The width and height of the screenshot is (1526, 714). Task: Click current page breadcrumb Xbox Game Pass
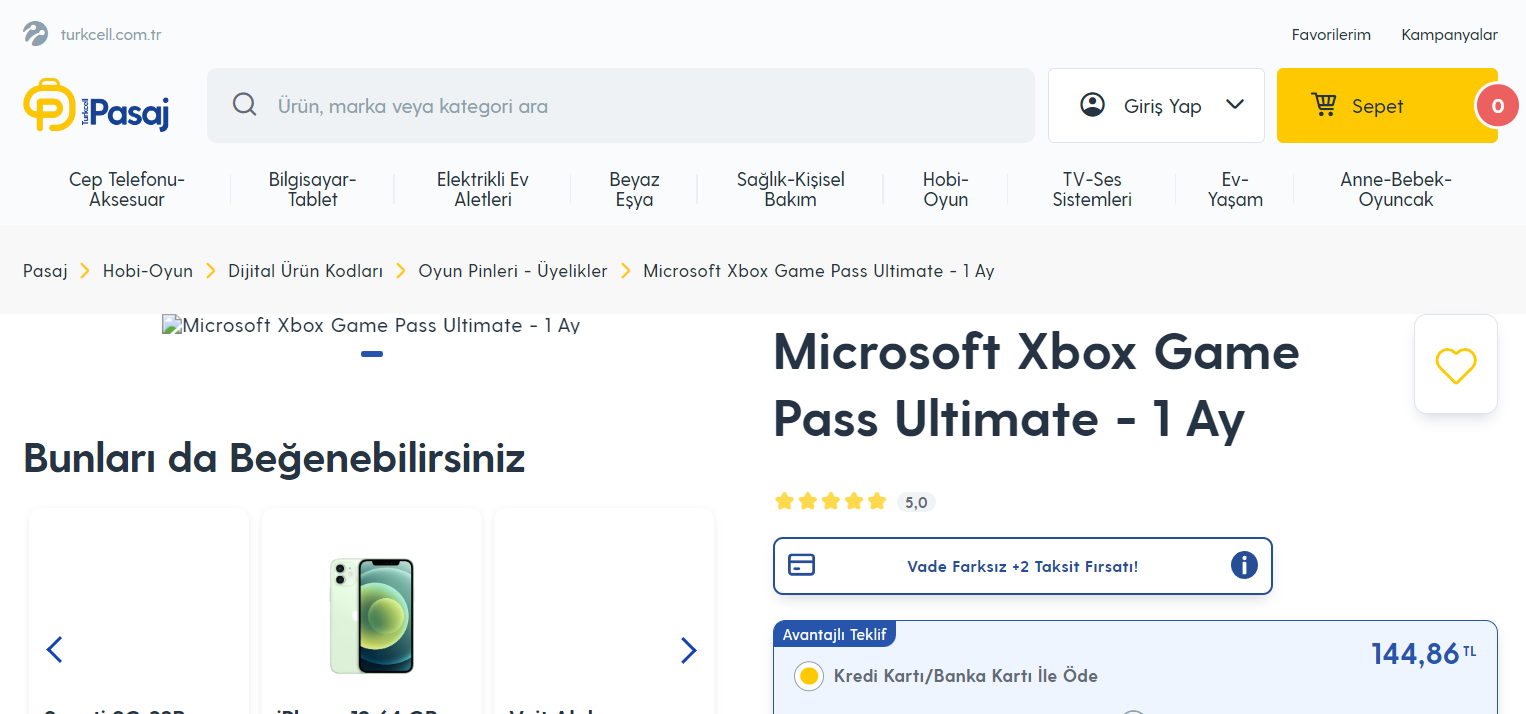[818, 271]
